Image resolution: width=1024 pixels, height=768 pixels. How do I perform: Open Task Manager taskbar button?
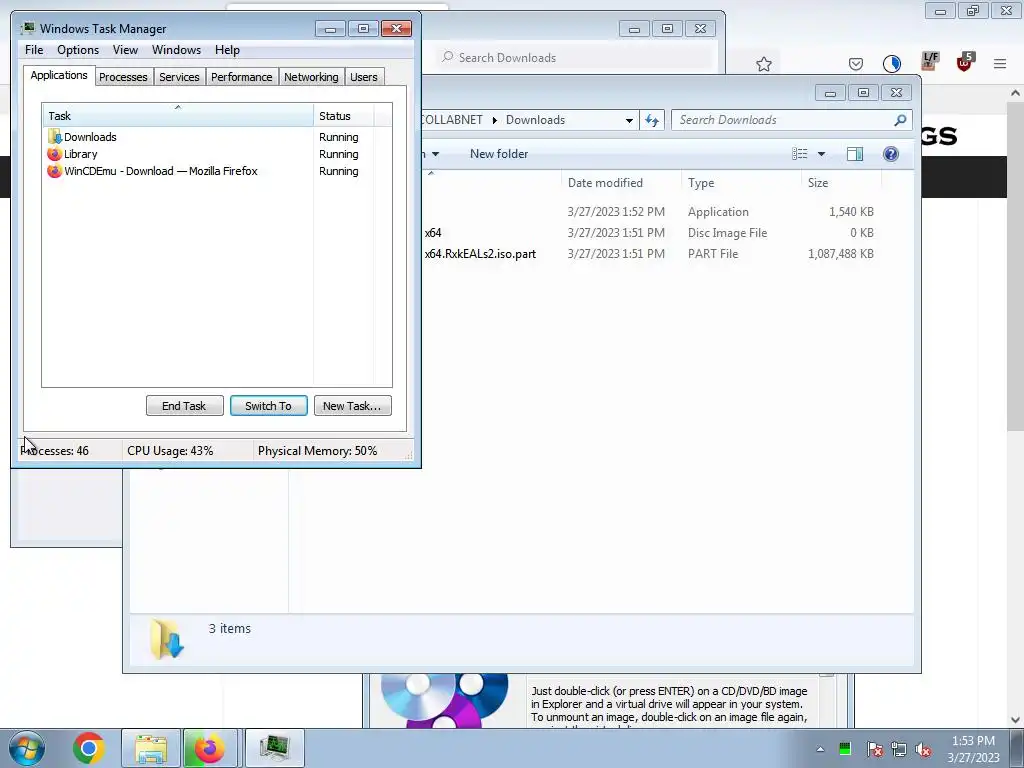point(274,748)
